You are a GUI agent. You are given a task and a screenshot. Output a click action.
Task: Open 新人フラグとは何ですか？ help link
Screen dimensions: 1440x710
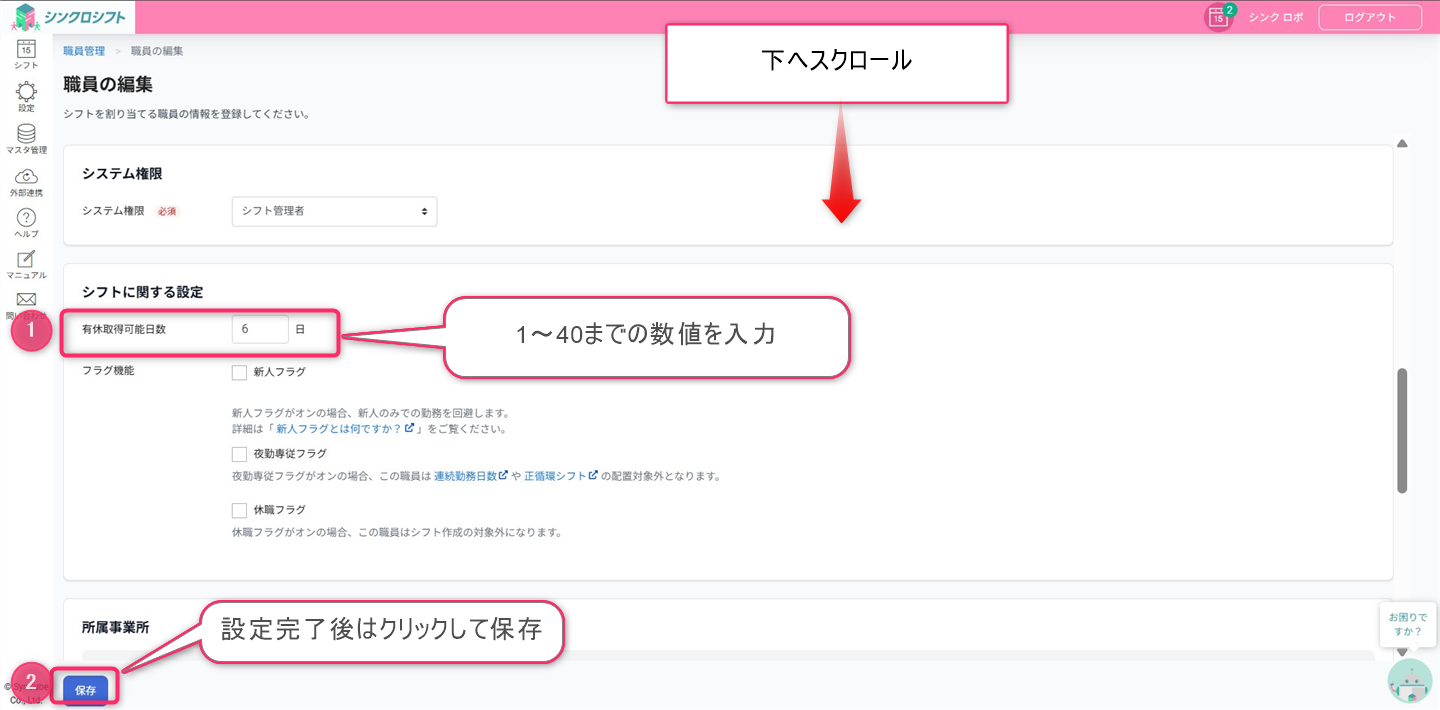346,428
